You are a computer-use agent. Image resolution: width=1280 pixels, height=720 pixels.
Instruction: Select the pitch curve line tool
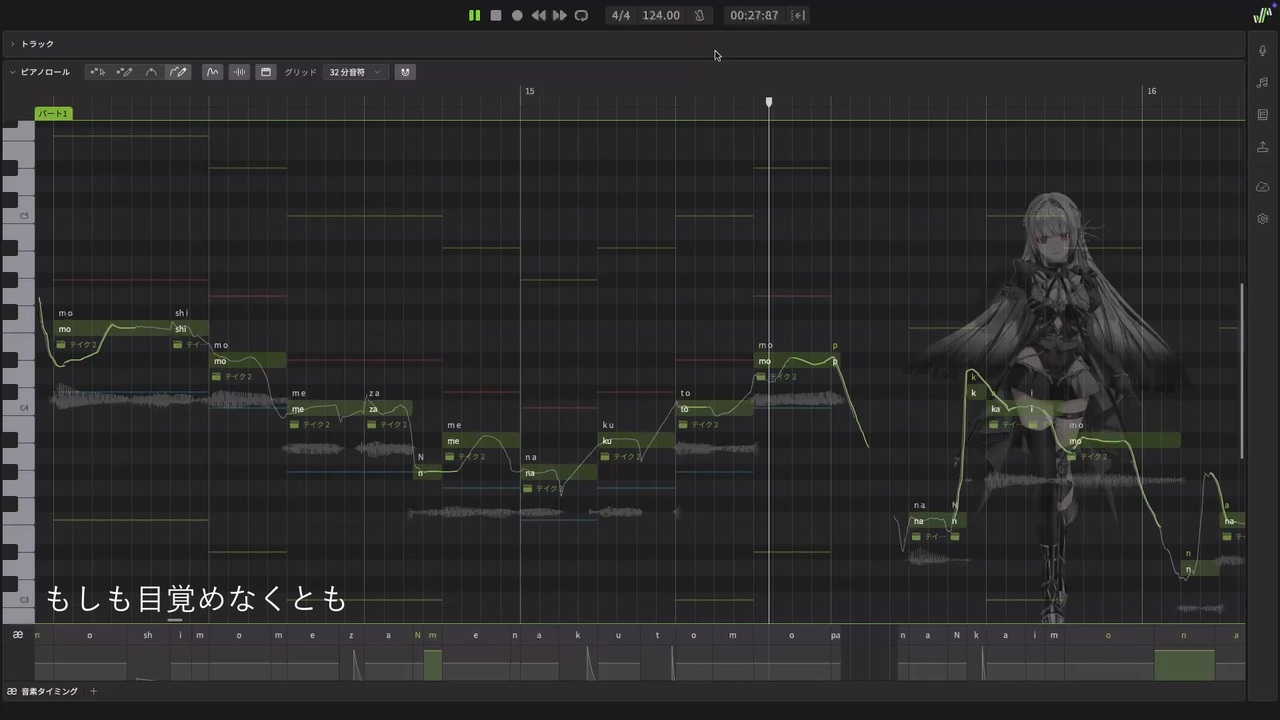coord(151,72)
